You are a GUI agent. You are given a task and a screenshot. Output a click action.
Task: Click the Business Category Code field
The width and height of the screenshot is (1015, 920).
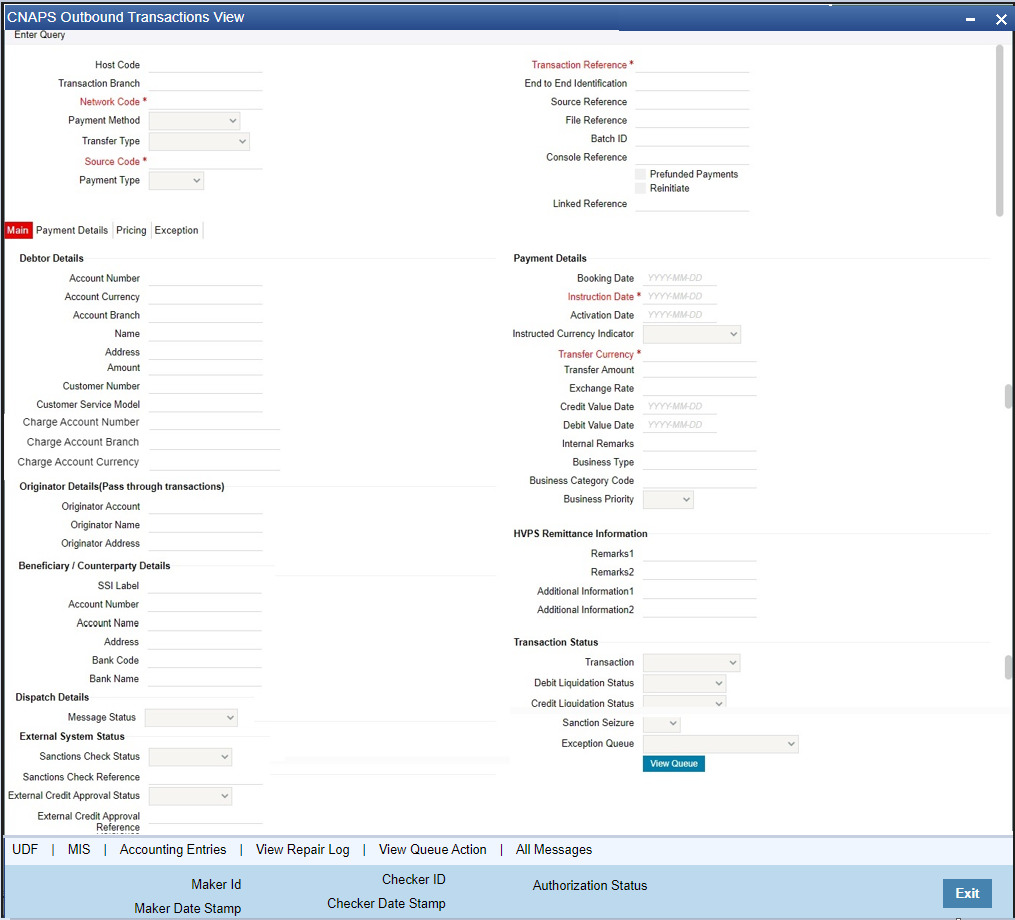click(x=699, y=480)
